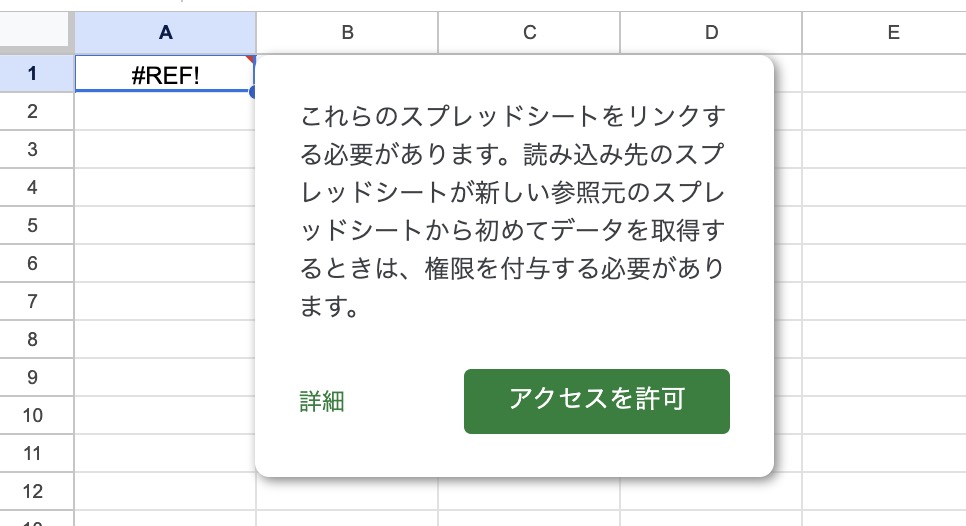Select row 4 by its number
This screenshot has height=526, width=966.
tap(32, 187)
